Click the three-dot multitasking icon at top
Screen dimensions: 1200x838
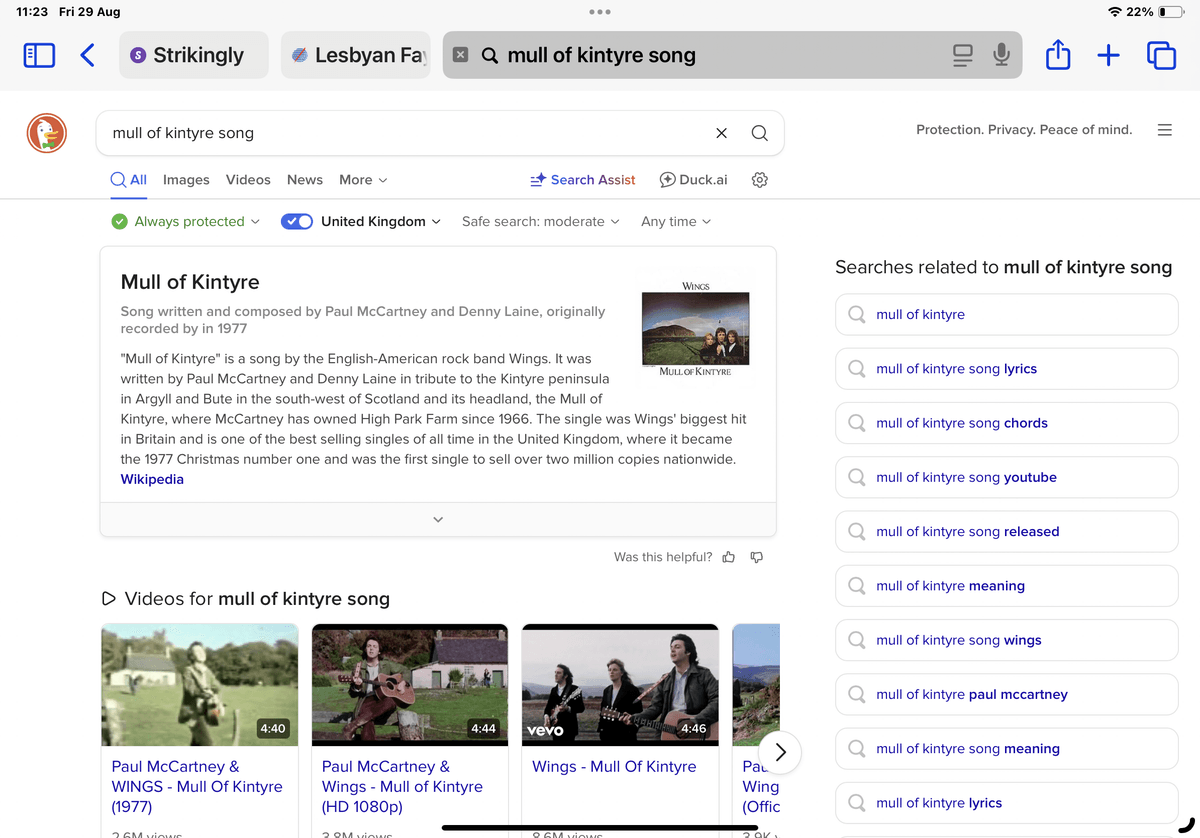(600, 12)
